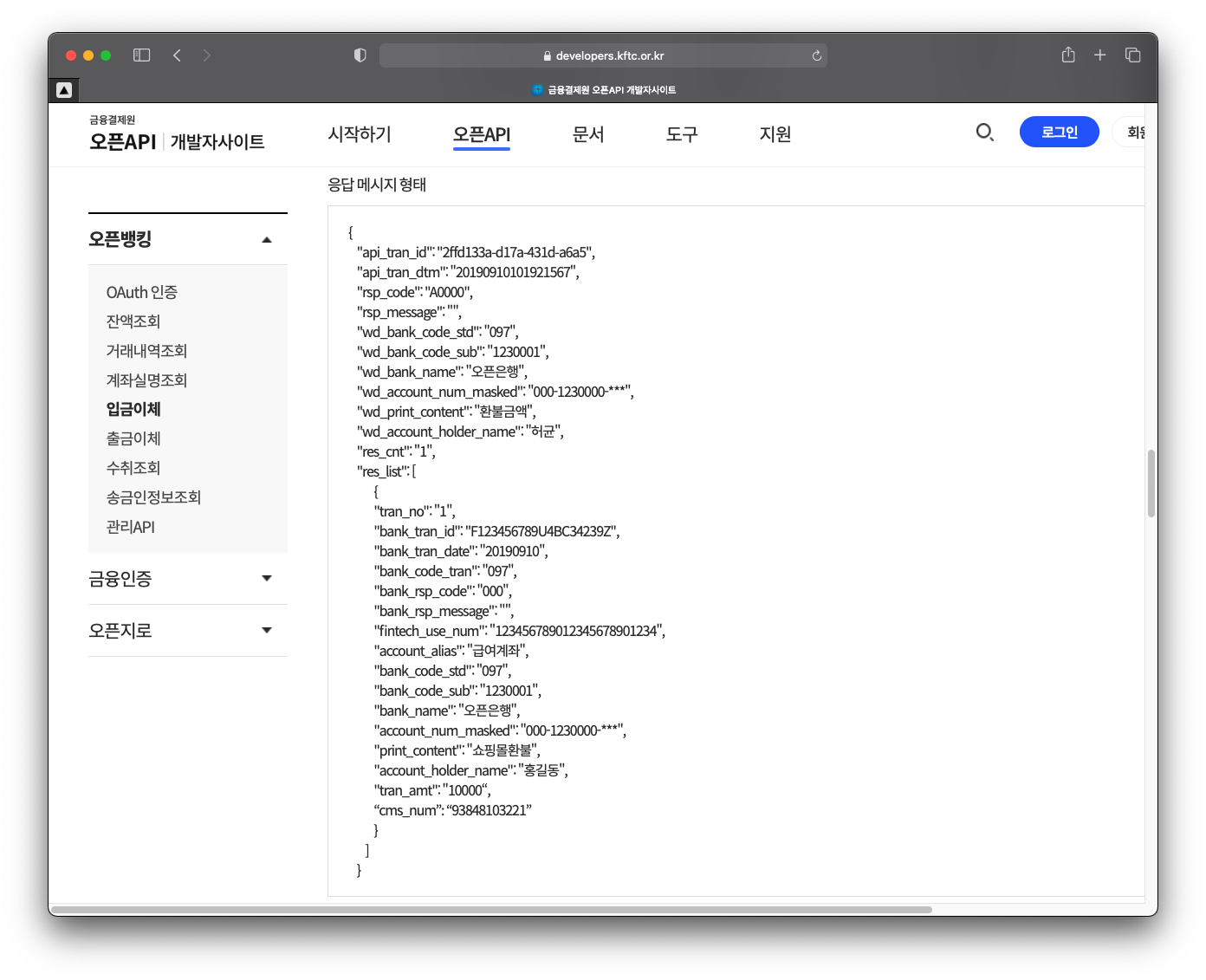
Task: Open 관리API in sidebar
Action: (x=131, y=527)
